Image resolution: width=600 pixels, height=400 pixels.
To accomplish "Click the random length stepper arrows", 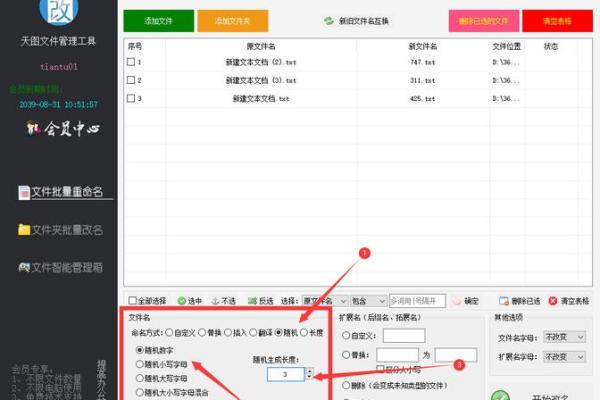I will click(309, 374).
